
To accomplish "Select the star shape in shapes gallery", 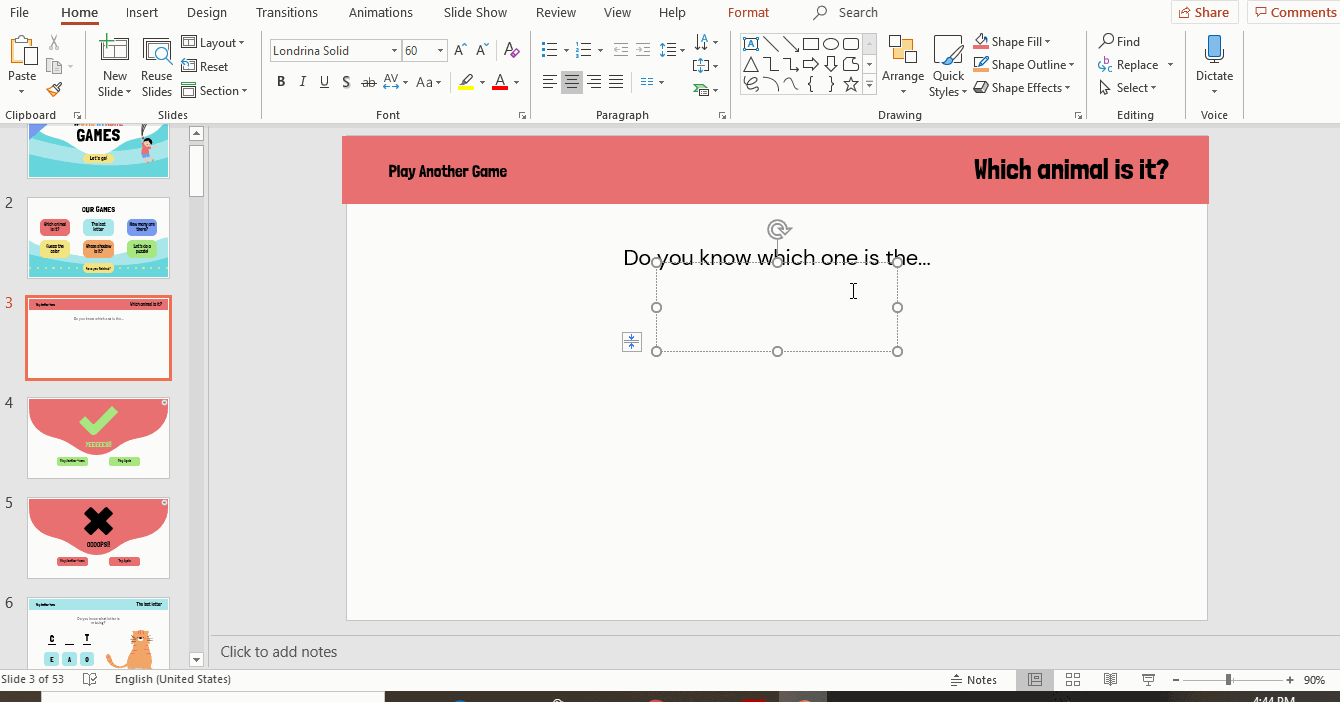I will (851, 85).
